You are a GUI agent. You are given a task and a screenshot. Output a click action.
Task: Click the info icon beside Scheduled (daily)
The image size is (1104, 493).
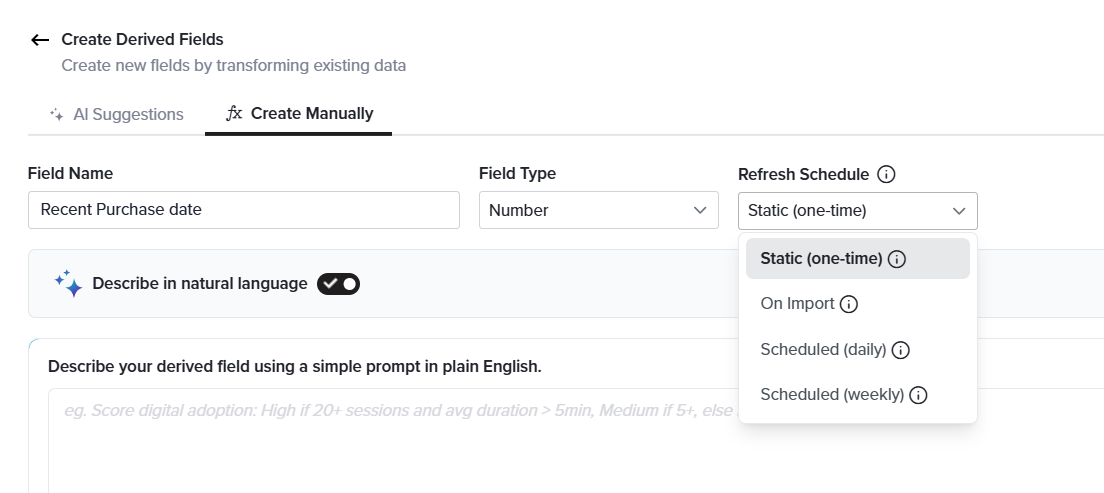[901, 350]
